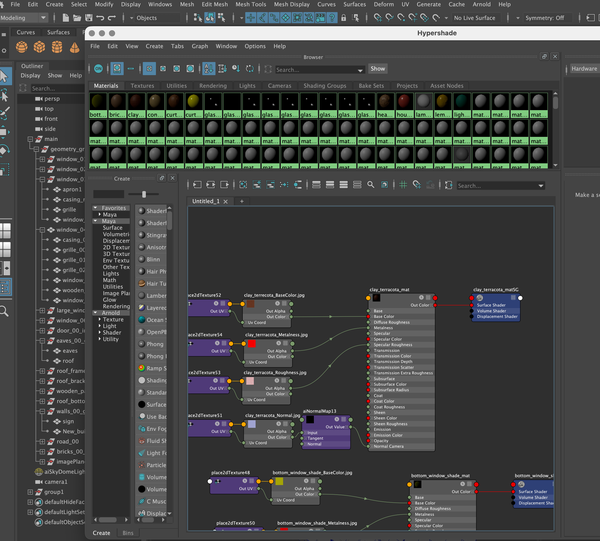Expand the Texture item under Arnold
The image size is (600, 541).
[99, 319]
